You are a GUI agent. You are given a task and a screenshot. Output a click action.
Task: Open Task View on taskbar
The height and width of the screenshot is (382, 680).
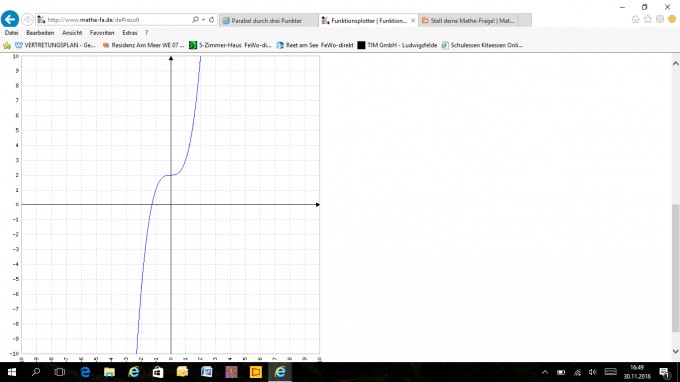tap(60, 372)
